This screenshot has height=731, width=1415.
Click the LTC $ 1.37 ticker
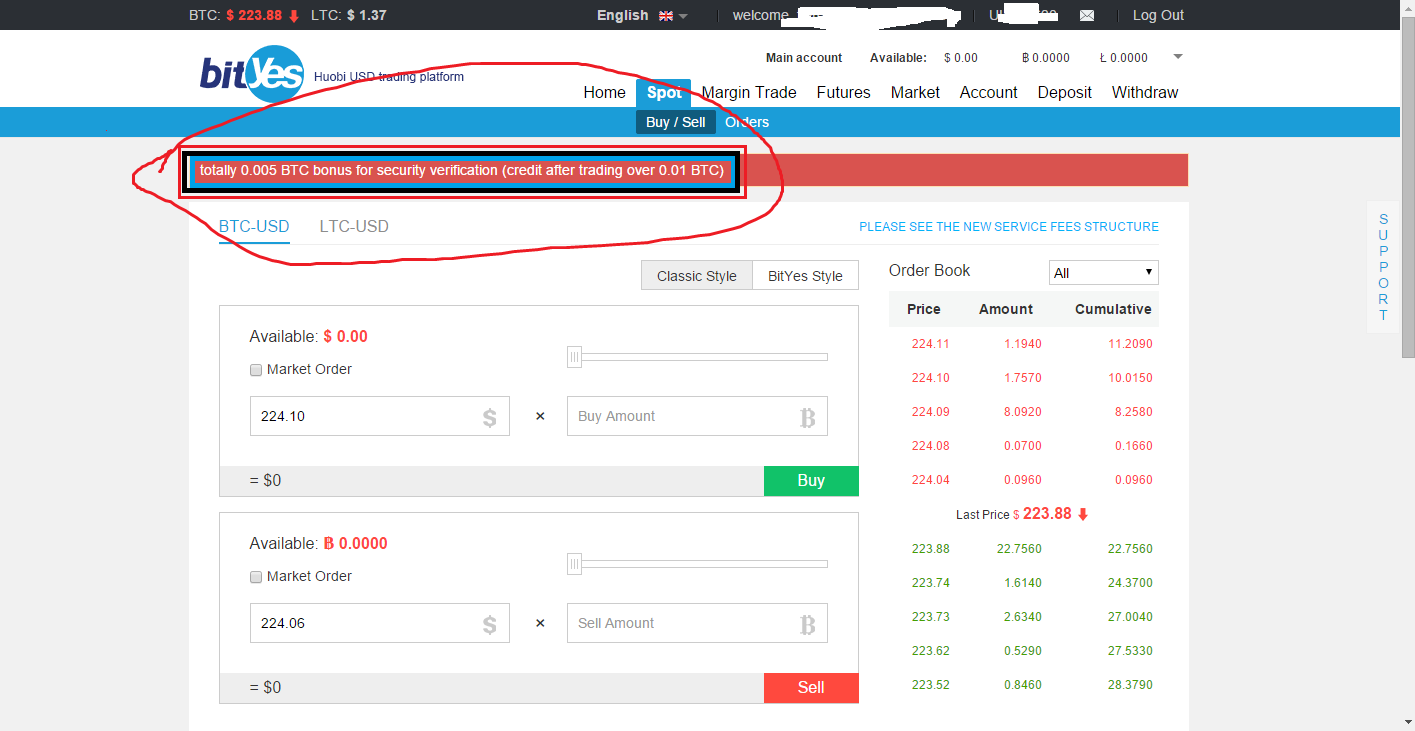tap(349, 15)
